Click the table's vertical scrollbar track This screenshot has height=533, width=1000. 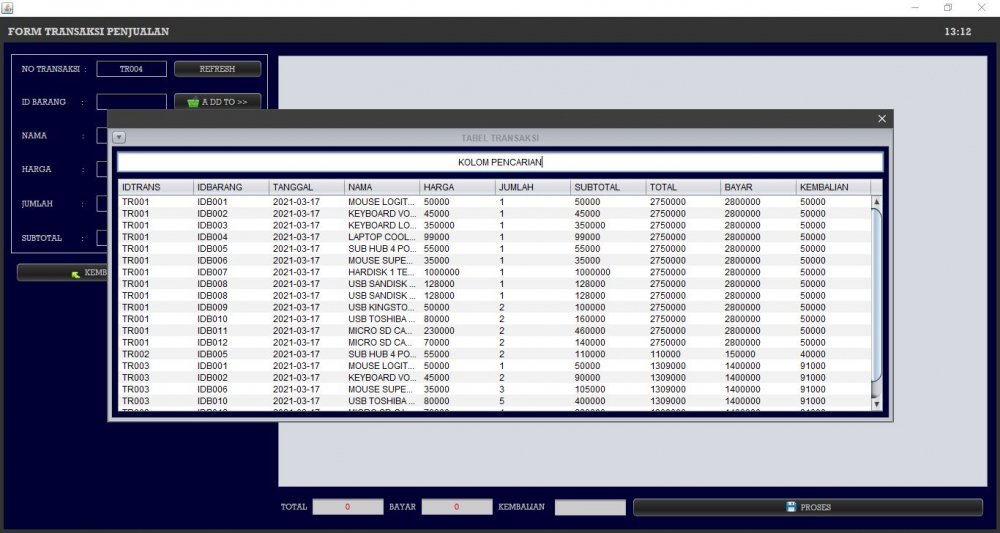pos(877,300)
